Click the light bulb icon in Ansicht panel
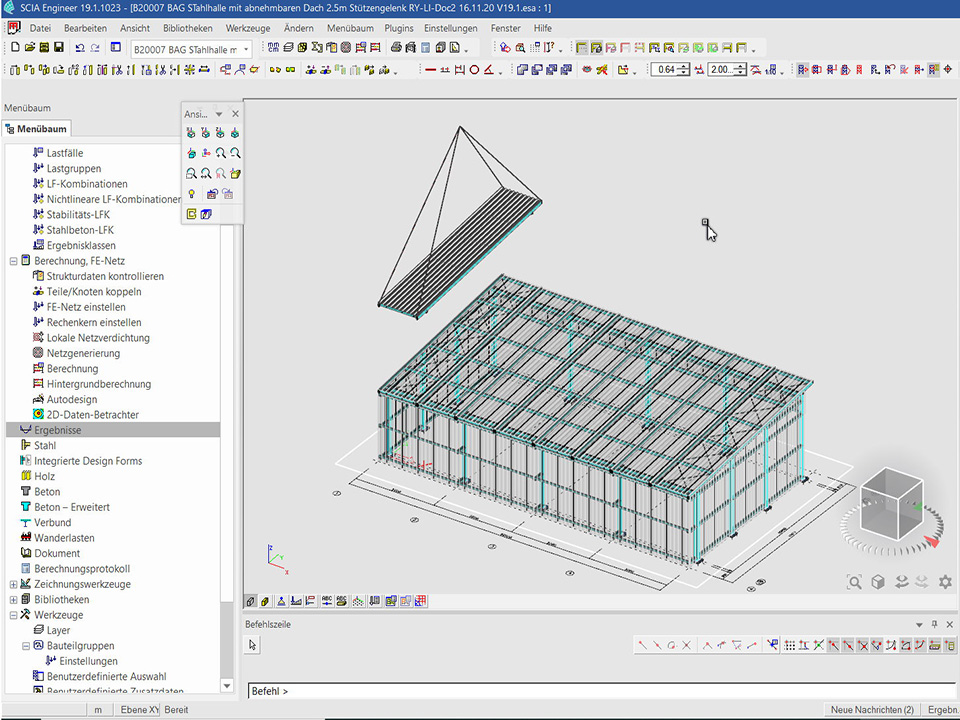Viewport: 960px width, 720px height. (x=191, y=194)
